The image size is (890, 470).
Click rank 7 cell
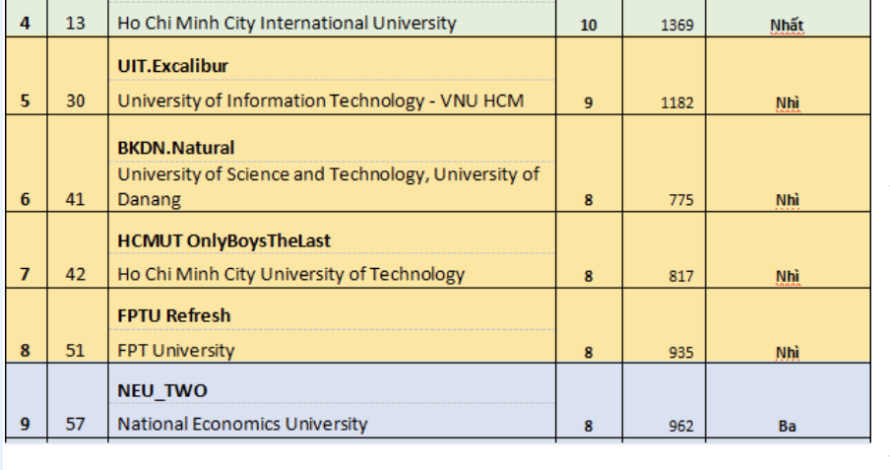click(x=25, y=274)
